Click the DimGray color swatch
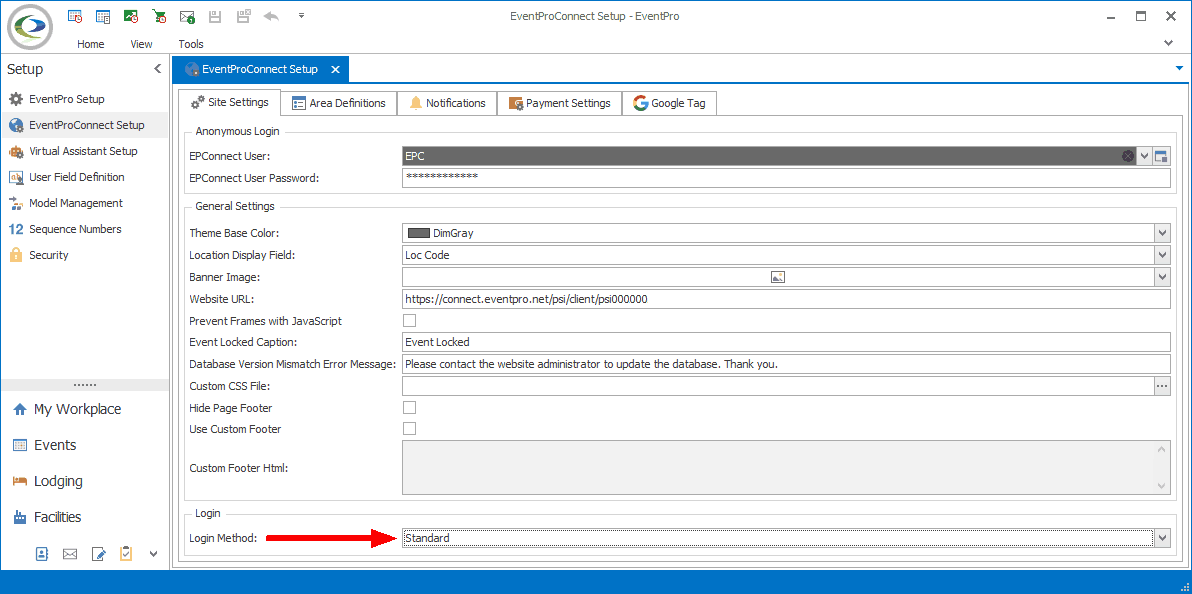 click(x=419, y=233)
